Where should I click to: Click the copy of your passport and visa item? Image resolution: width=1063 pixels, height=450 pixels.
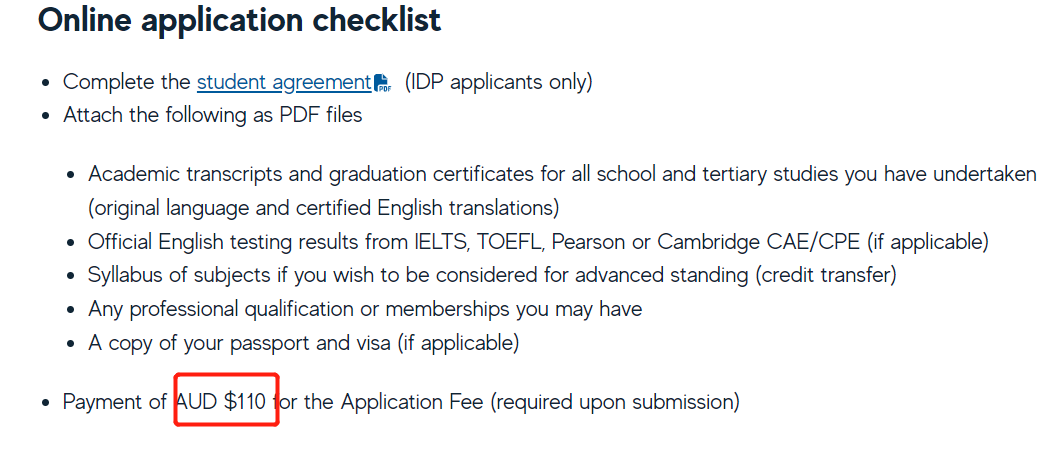tap(304, 343)
